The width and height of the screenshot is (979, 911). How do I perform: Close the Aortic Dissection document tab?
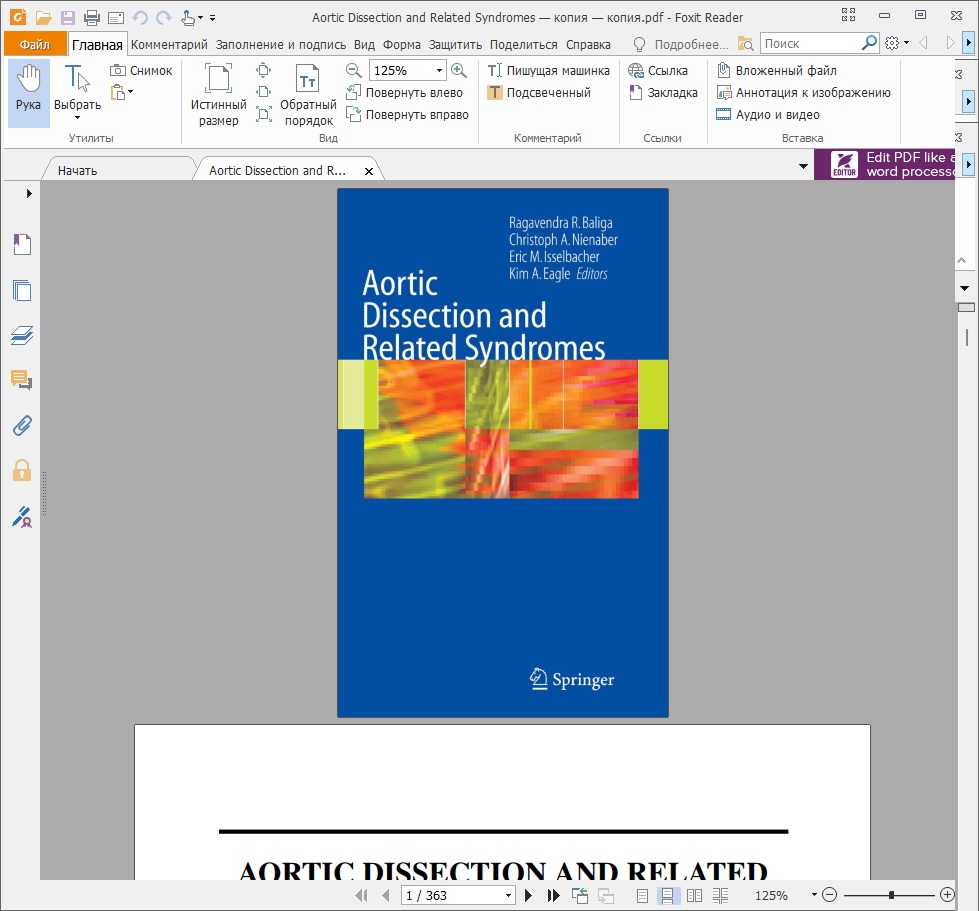369,171
